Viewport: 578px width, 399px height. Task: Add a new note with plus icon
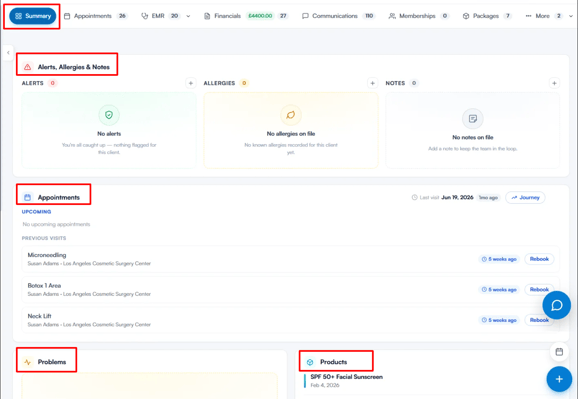pyautogui.click(x=554, y=83)
